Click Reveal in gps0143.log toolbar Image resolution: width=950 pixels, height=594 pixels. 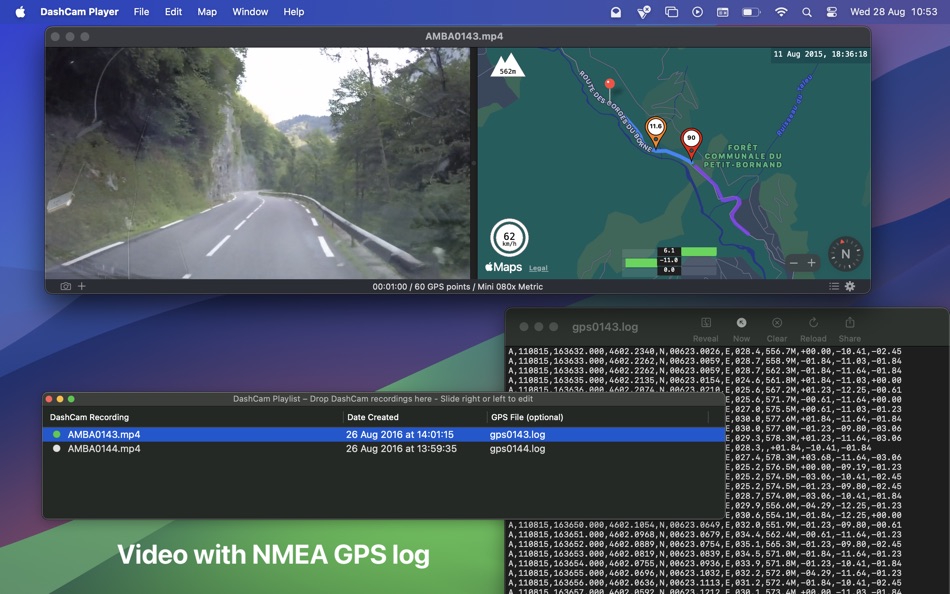click(x=705, y=330)
